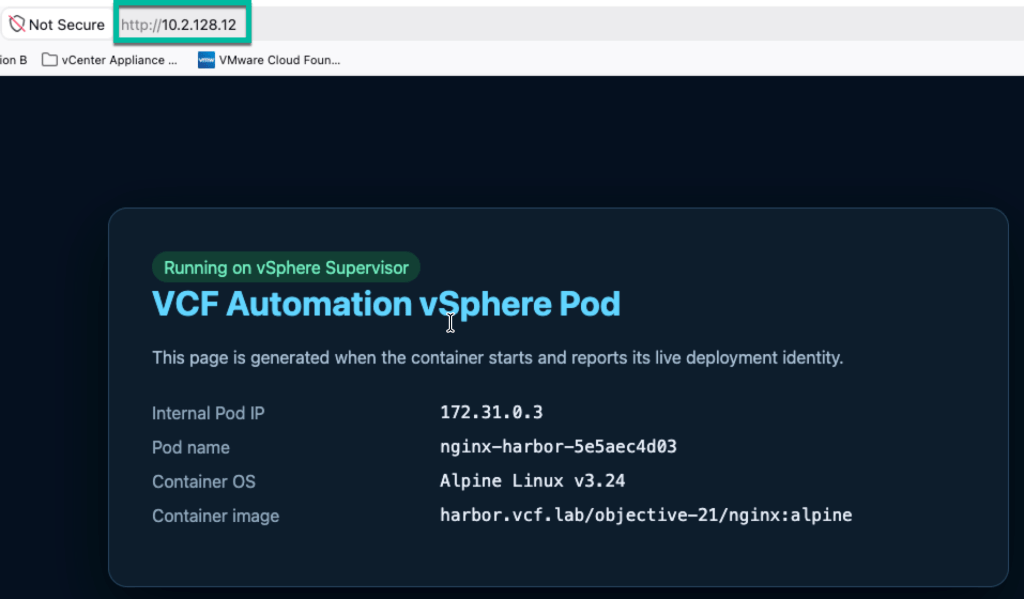Select the harbor.vcf.lab/objective-21/nginx:alpine image value
Screen dimensions: 1024x599
pos(646,515)
